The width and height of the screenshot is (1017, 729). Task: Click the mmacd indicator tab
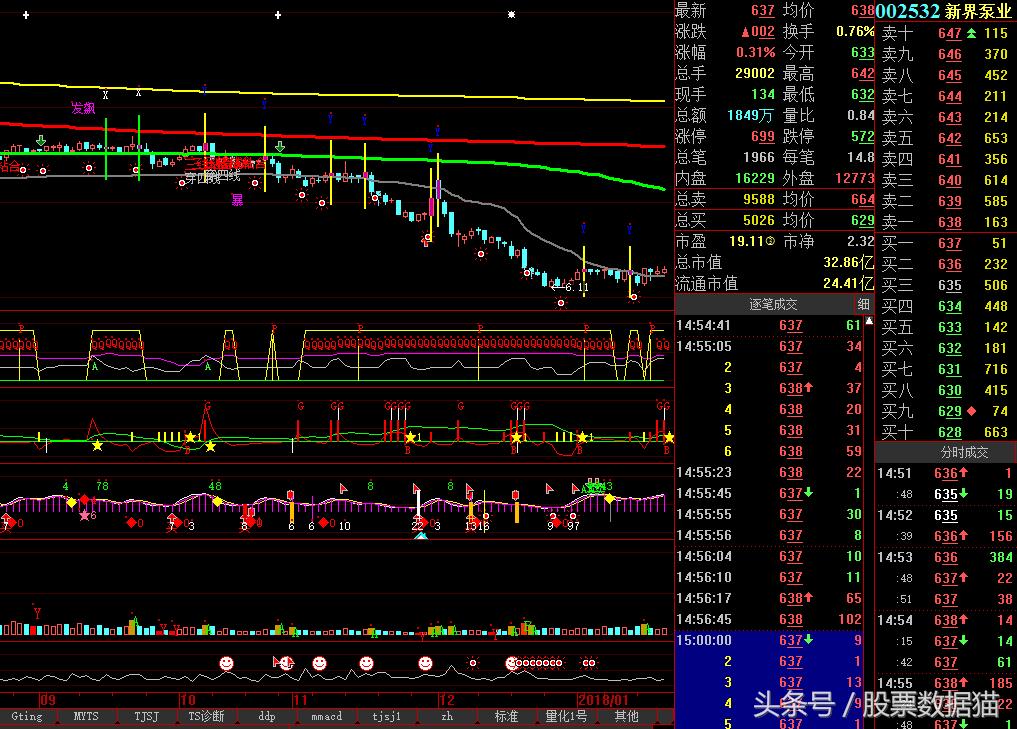point(326,716)
